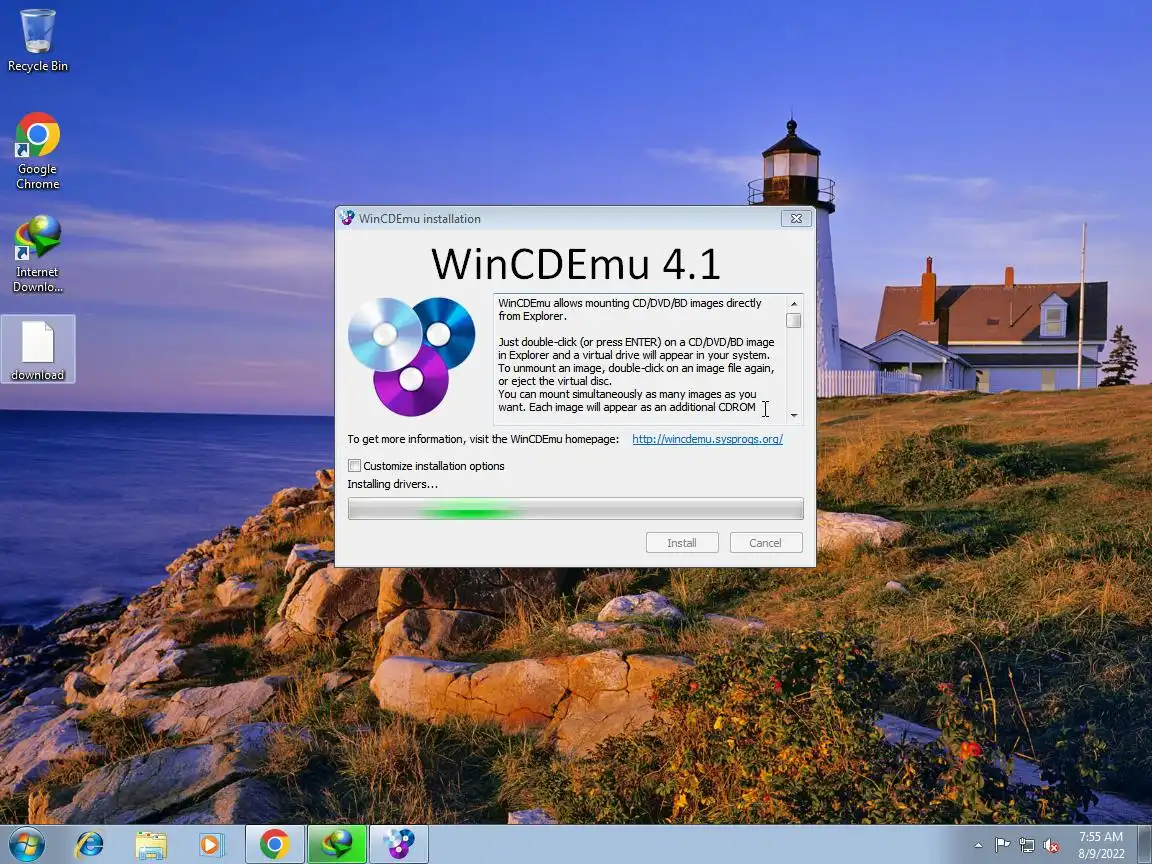Open the Action Center flag icon
The width and height of the screenshot is (1152, 864).
pos(1002,846)
